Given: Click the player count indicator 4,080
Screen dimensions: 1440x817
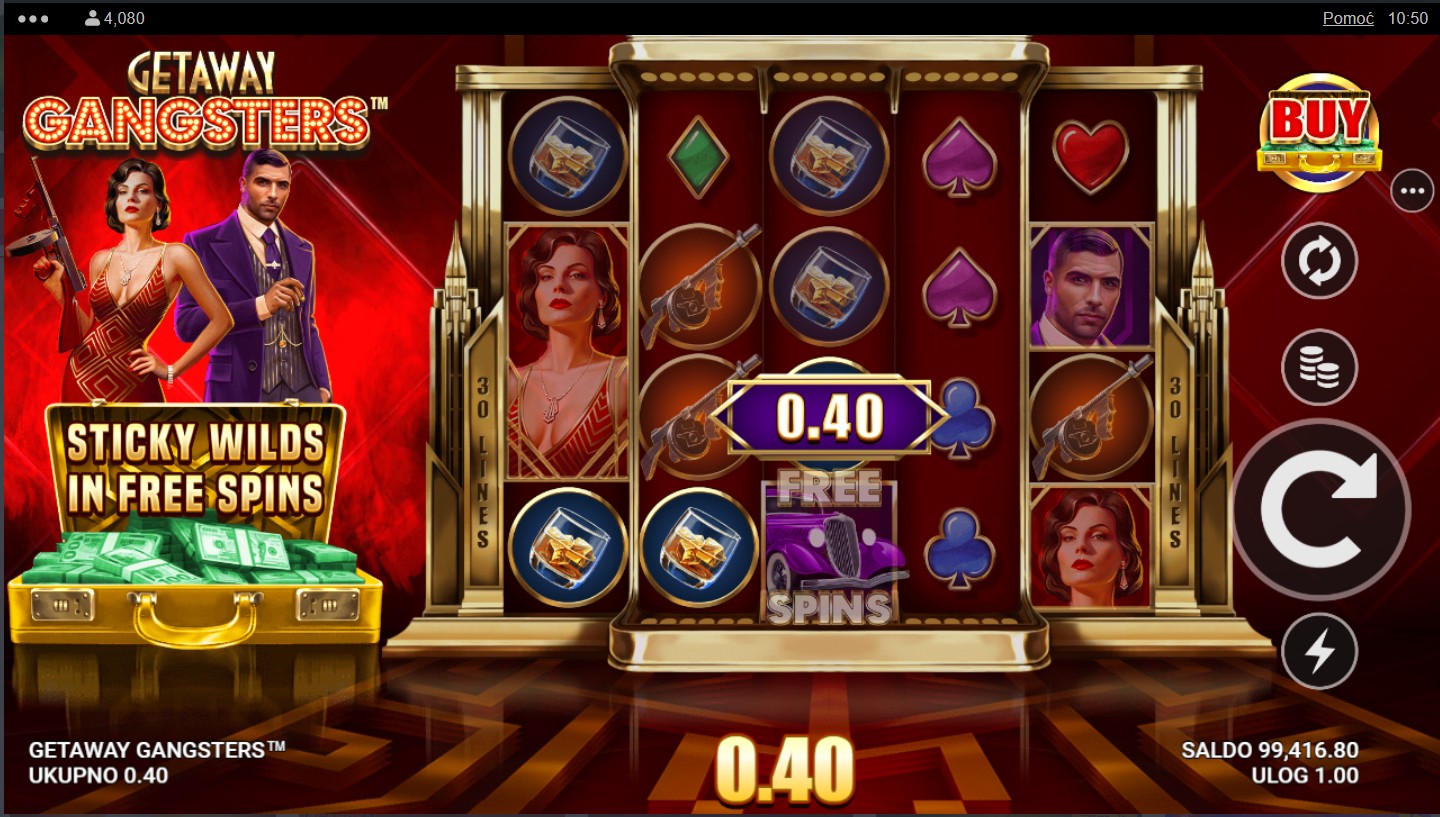Looking at the screenshot, I should 114,18.
